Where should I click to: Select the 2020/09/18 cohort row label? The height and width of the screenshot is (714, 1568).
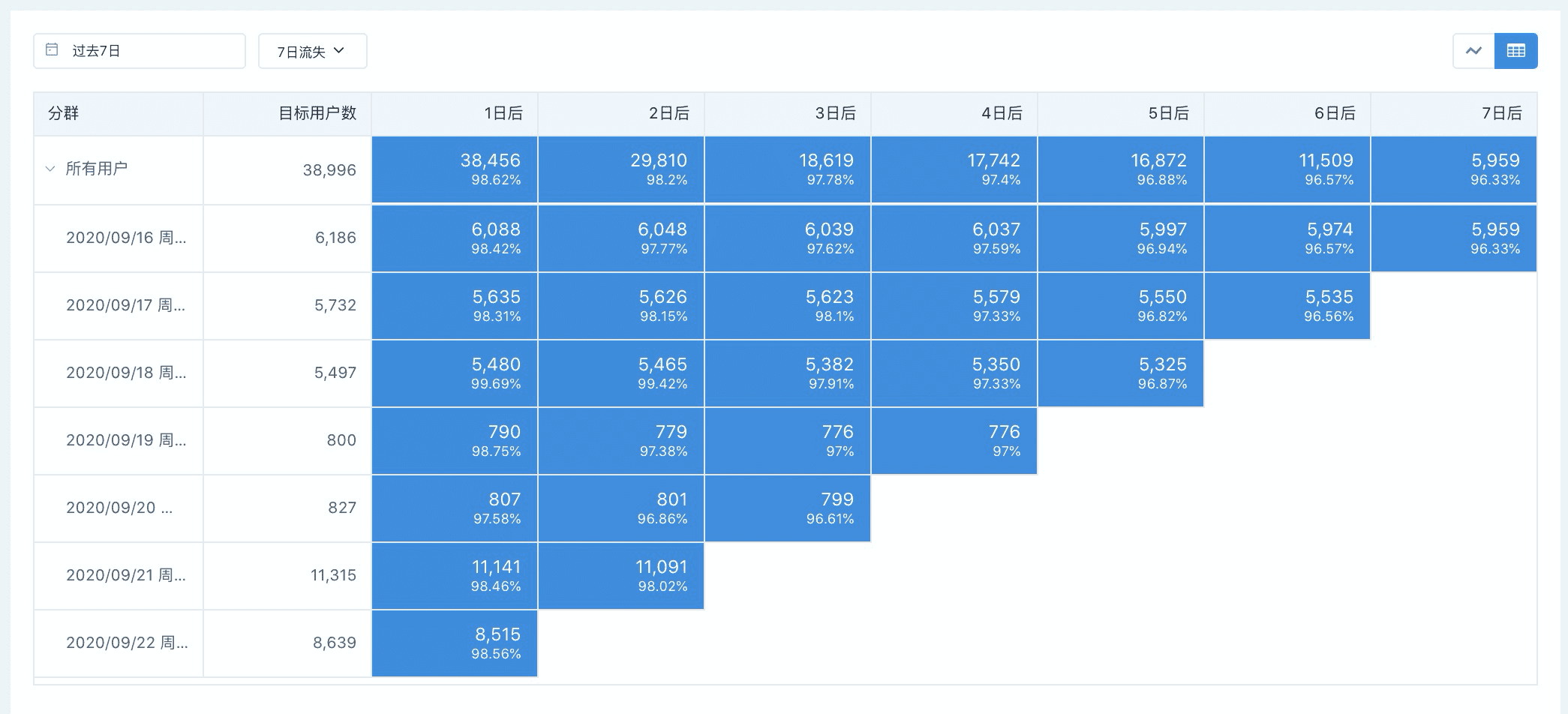pyautogui.click(x=126, y=373)
